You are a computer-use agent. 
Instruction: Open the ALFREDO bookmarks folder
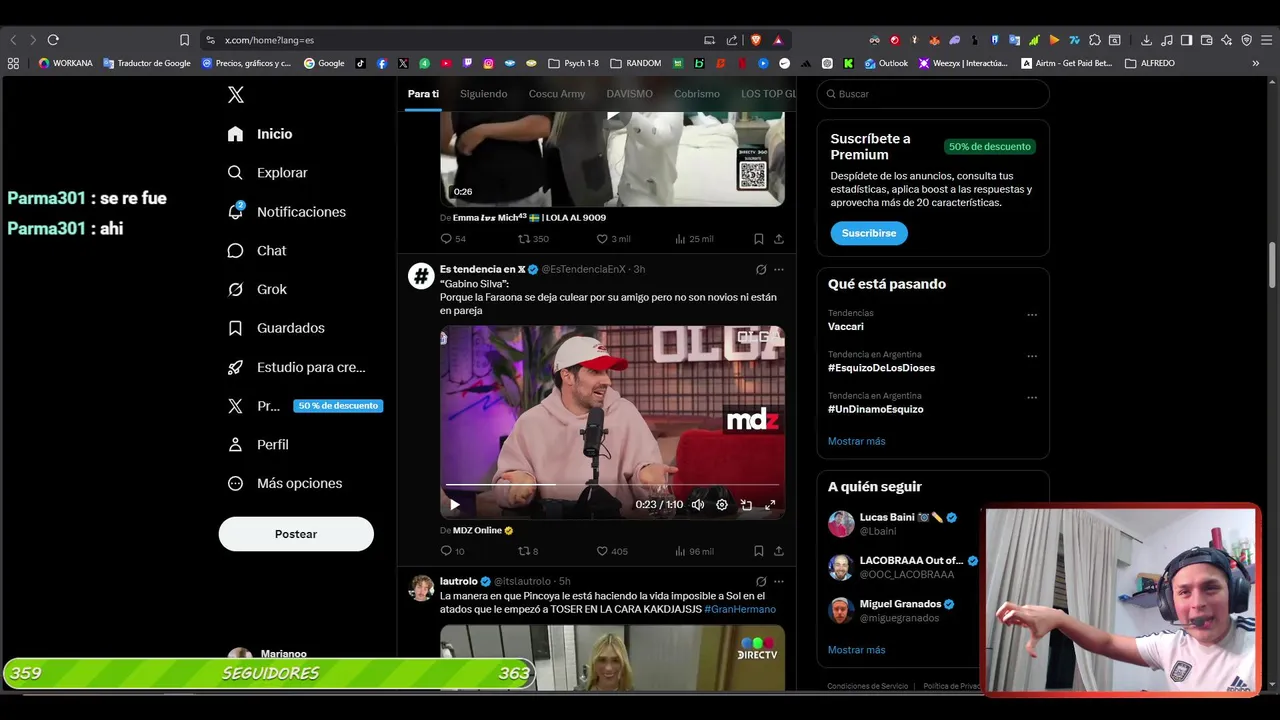tap(1150, 63)
